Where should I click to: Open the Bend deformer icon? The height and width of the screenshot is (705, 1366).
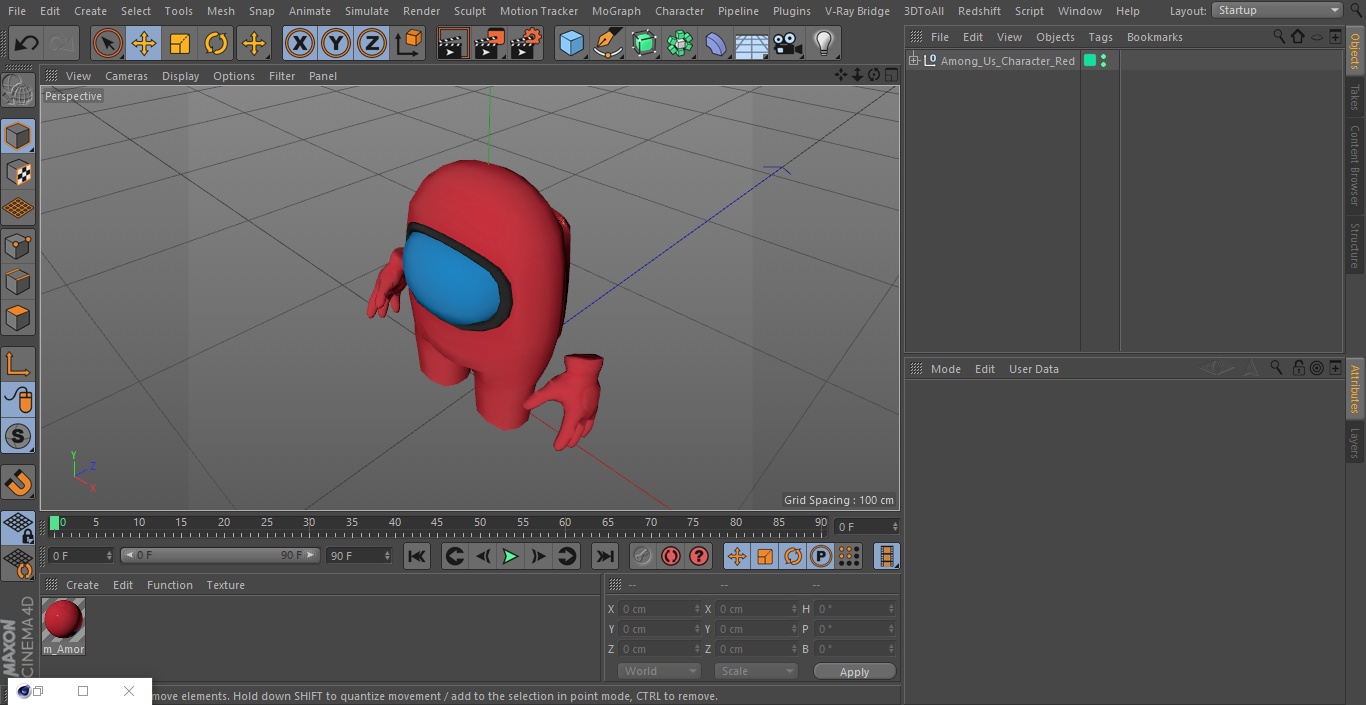(716, 43)
